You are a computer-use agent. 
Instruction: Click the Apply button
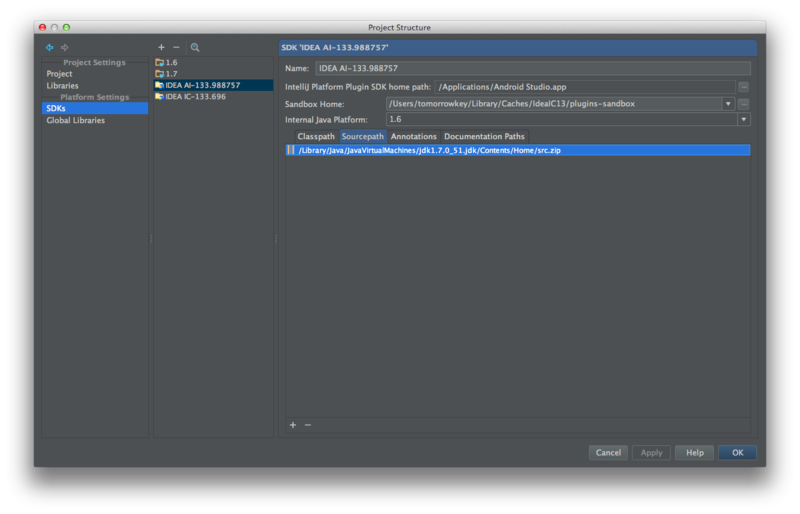point(651,453)
